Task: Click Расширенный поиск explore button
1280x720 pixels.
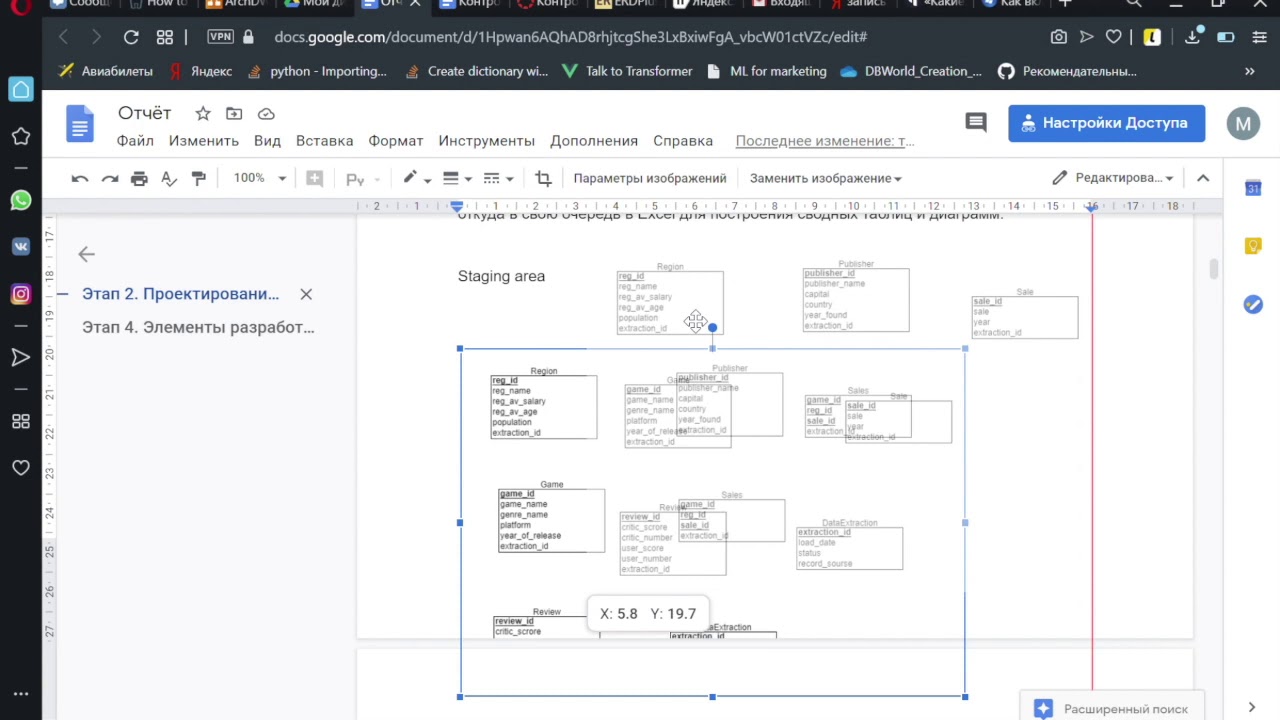Action: tap(1111, 708)
